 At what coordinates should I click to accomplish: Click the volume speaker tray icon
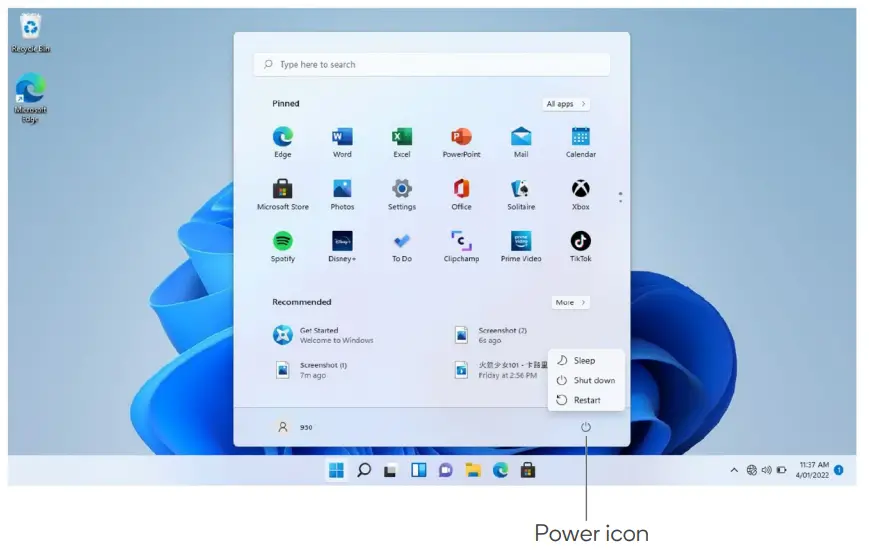(x=766, y=470)
